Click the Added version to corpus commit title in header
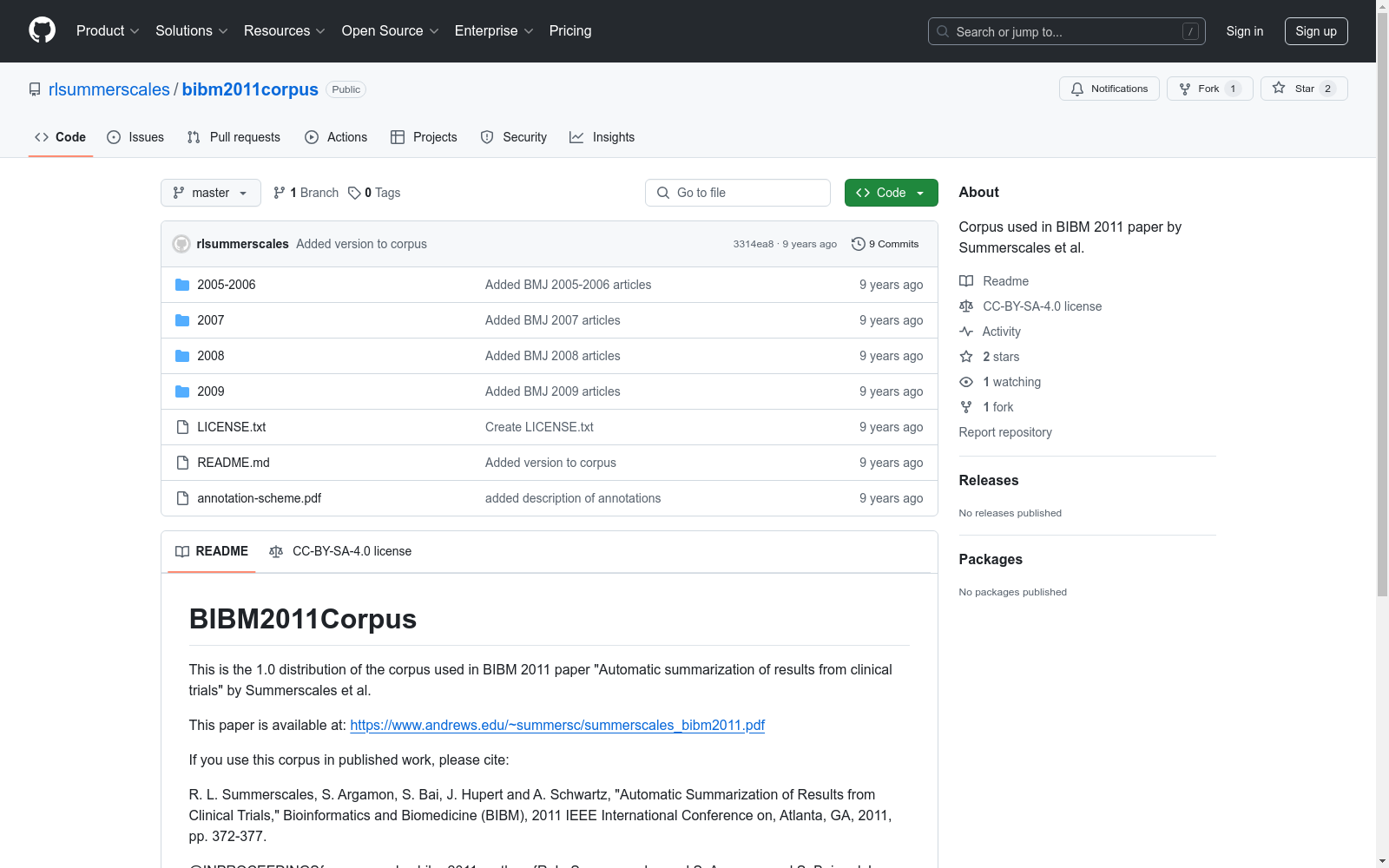The image size is (1389, 868). 361,244
